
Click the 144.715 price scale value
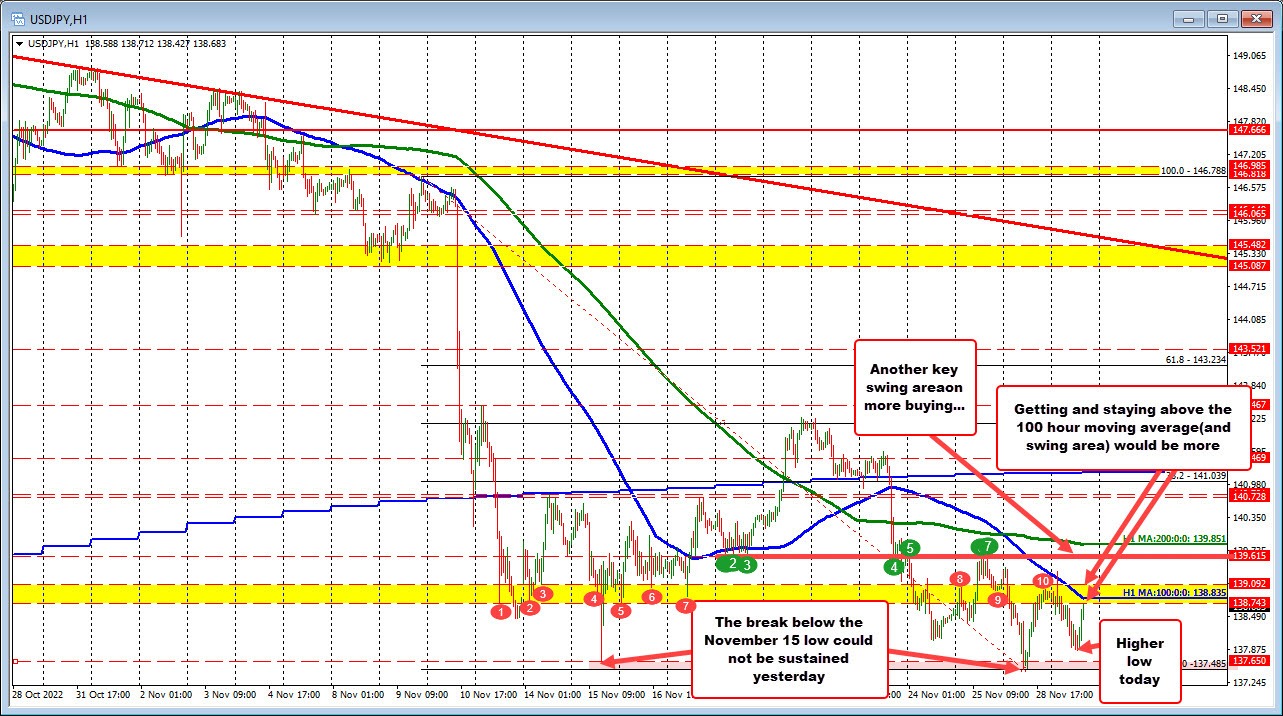coord(1251,287)
